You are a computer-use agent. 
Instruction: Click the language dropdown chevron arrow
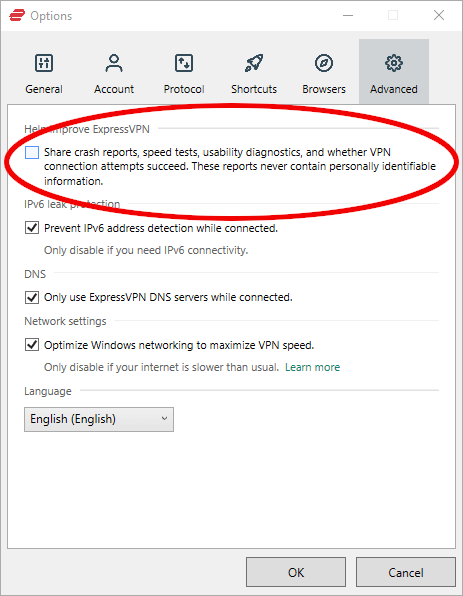tap(164, 419)
